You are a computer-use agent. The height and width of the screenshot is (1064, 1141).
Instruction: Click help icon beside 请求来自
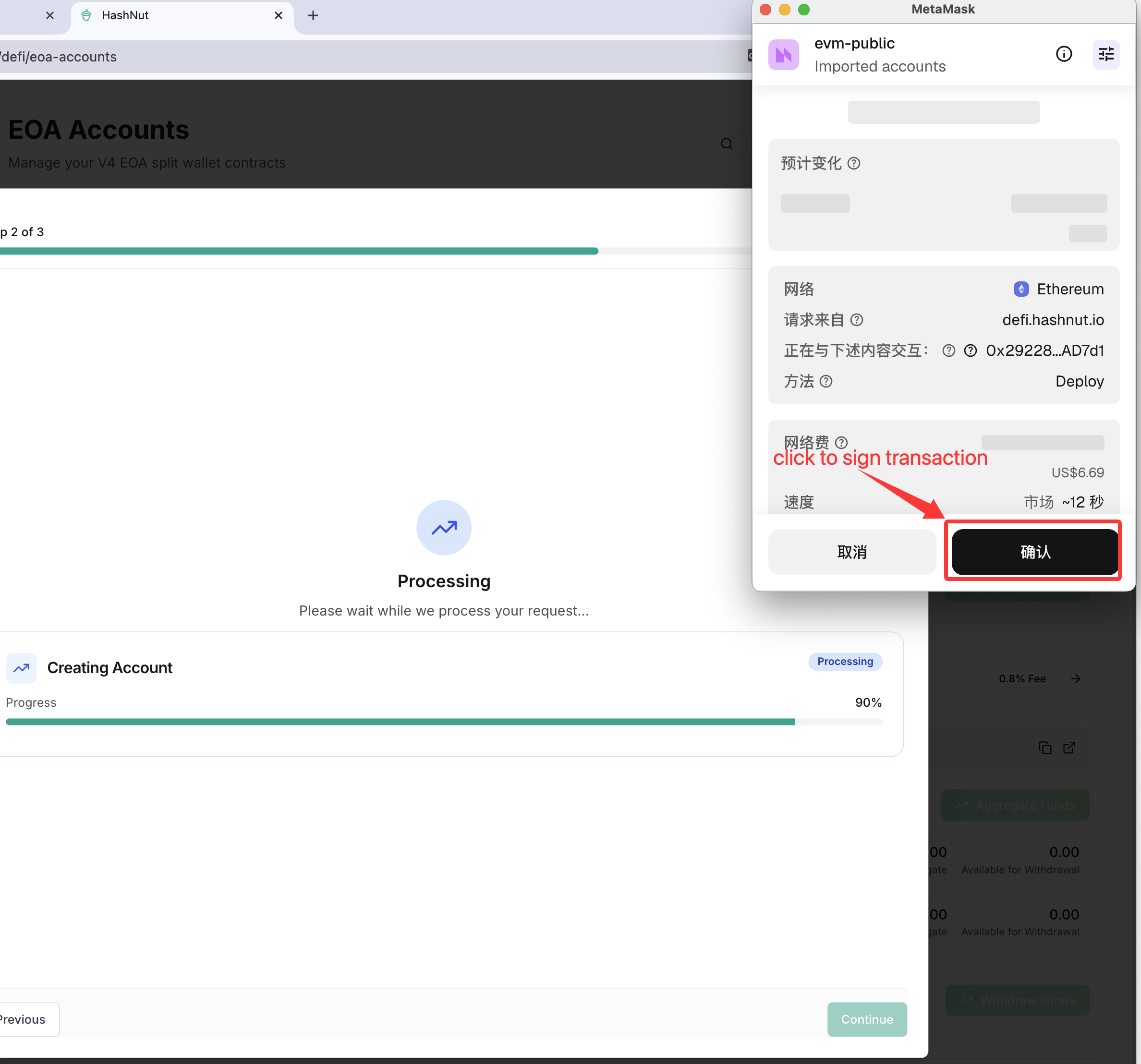856,320
